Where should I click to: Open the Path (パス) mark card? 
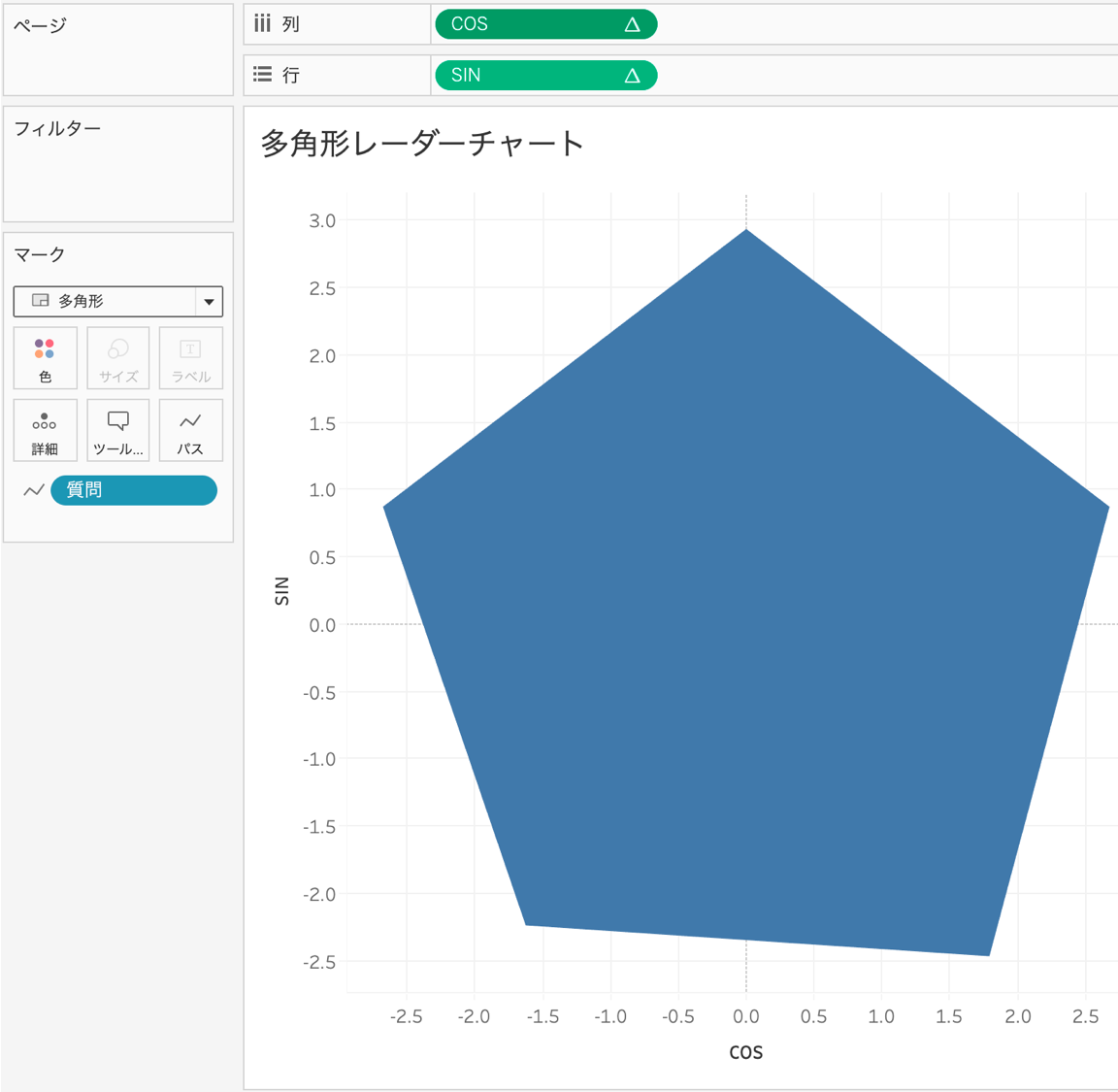[x=191, y=430]
